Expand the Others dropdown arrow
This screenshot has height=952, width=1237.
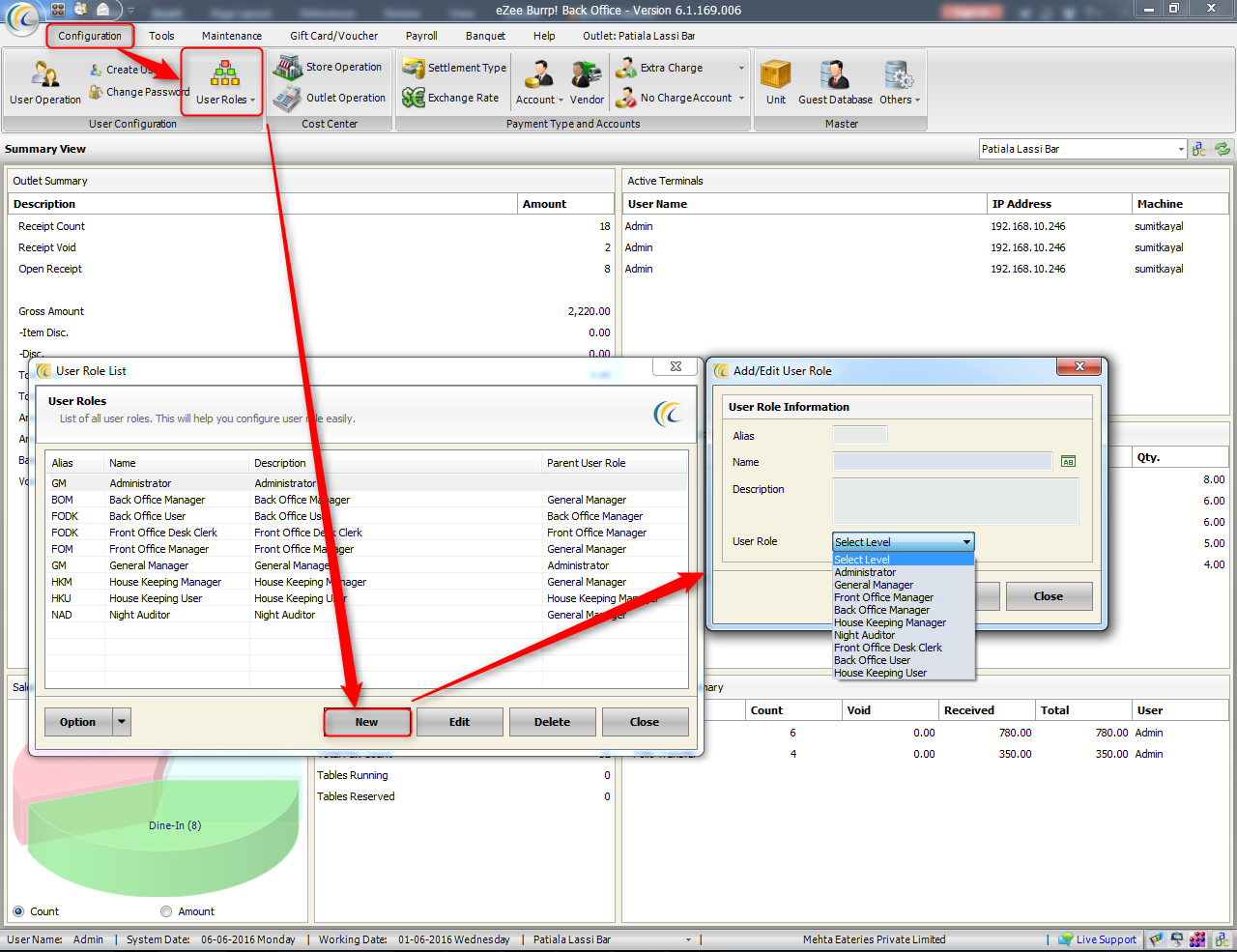pos(917,101)
